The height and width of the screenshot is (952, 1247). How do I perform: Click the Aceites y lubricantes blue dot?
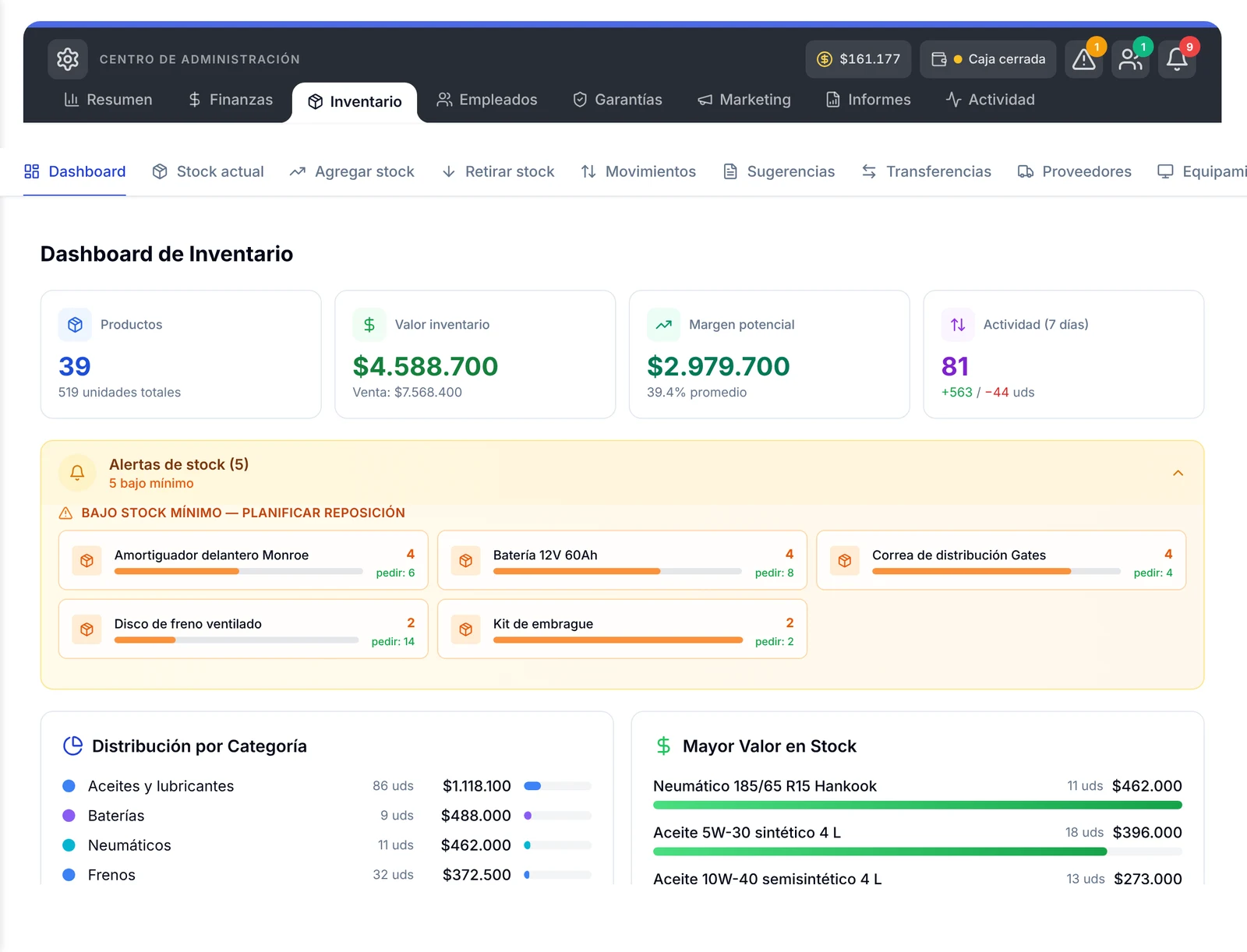[69, 786]
